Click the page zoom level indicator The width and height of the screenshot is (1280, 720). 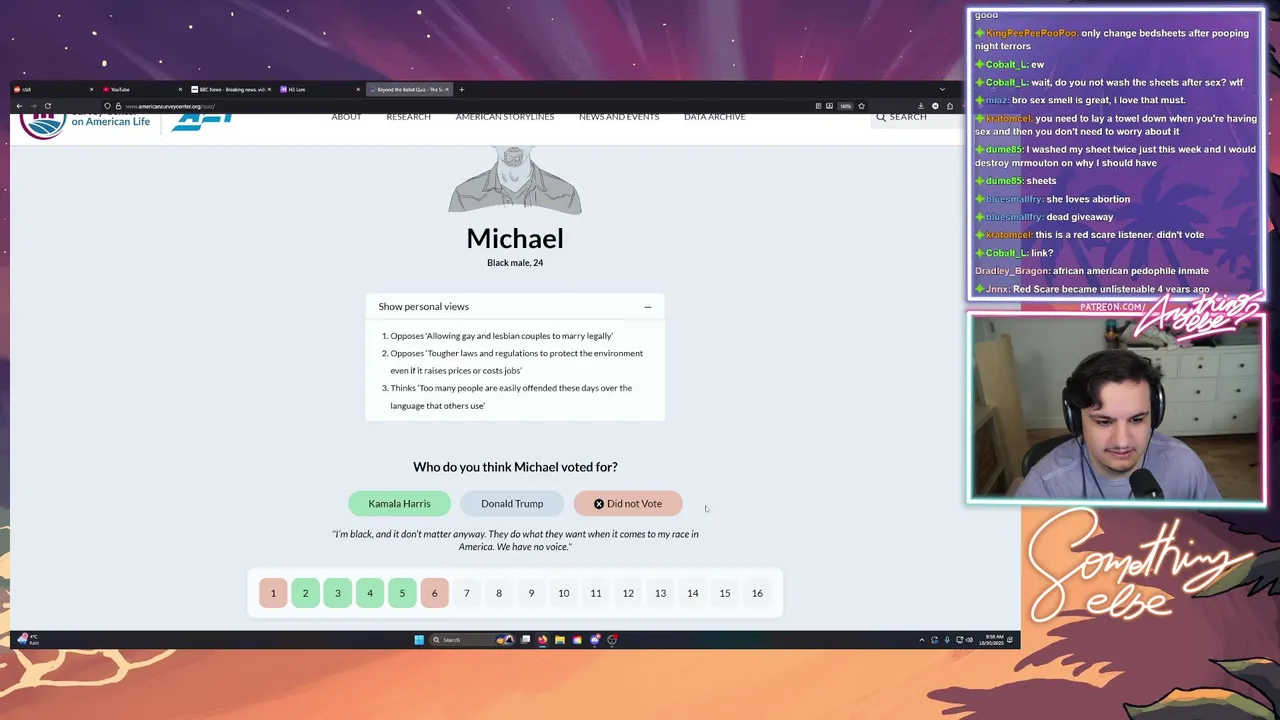coord(845,106)
